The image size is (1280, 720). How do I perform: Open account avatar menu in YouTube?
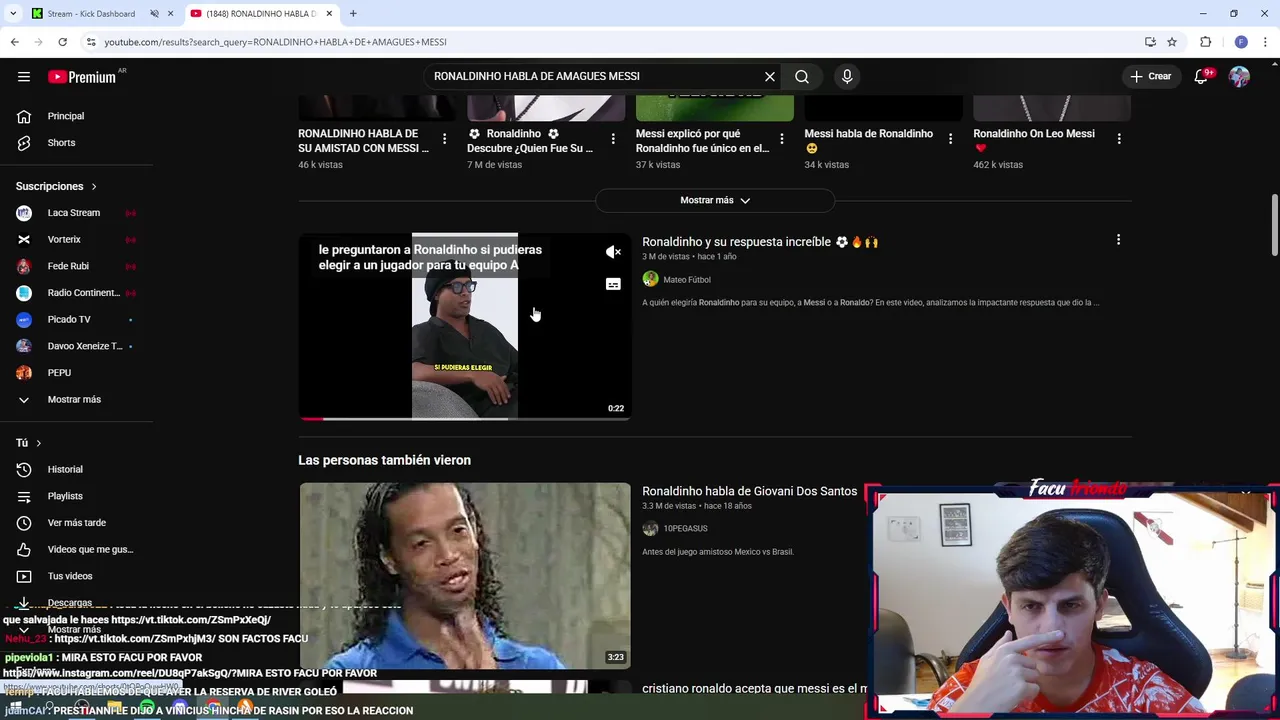(1239, 76)
